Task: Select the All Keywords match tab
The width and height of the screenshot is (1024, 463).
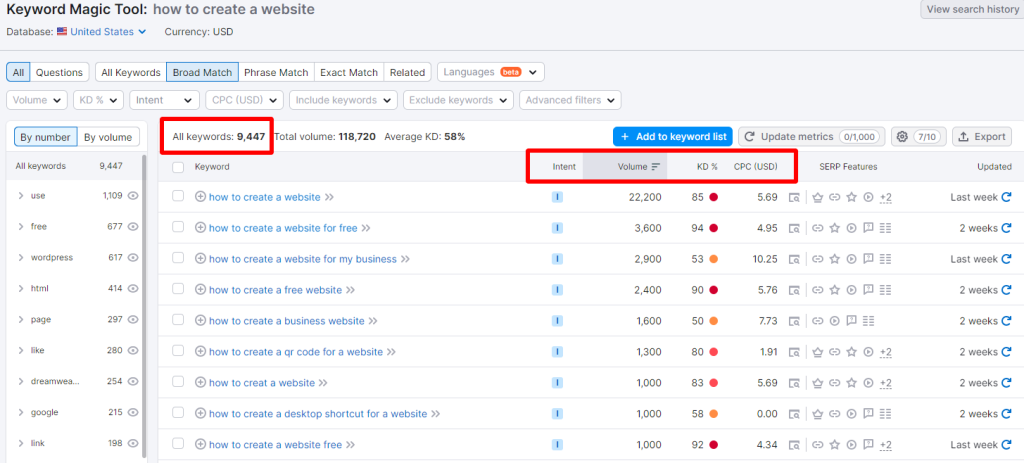Action: [131, 72]
